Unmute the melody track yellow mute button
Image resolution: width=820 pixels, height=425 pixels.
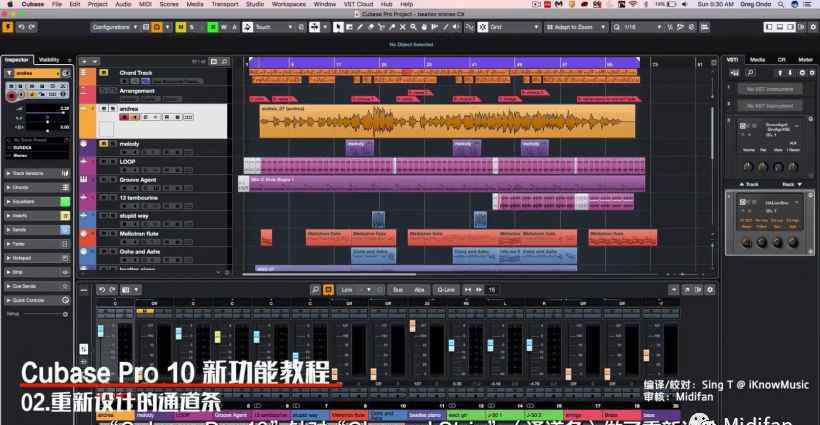(x=104, y=144)
